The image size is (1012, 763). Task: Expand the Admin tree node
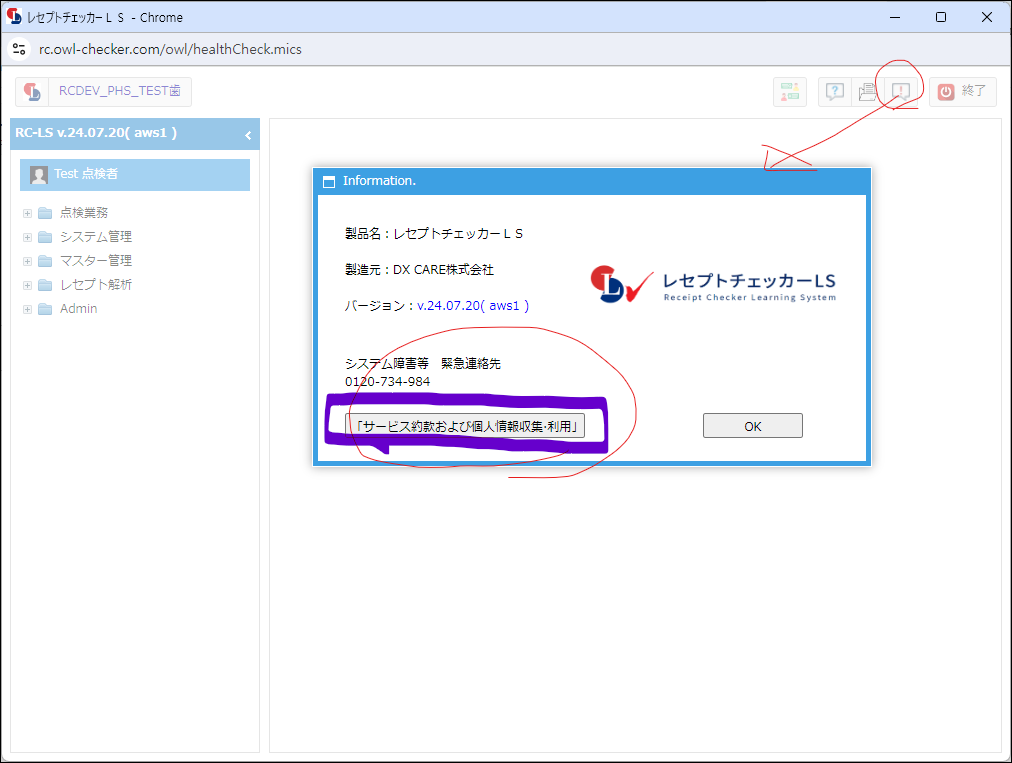pos(27,309)
